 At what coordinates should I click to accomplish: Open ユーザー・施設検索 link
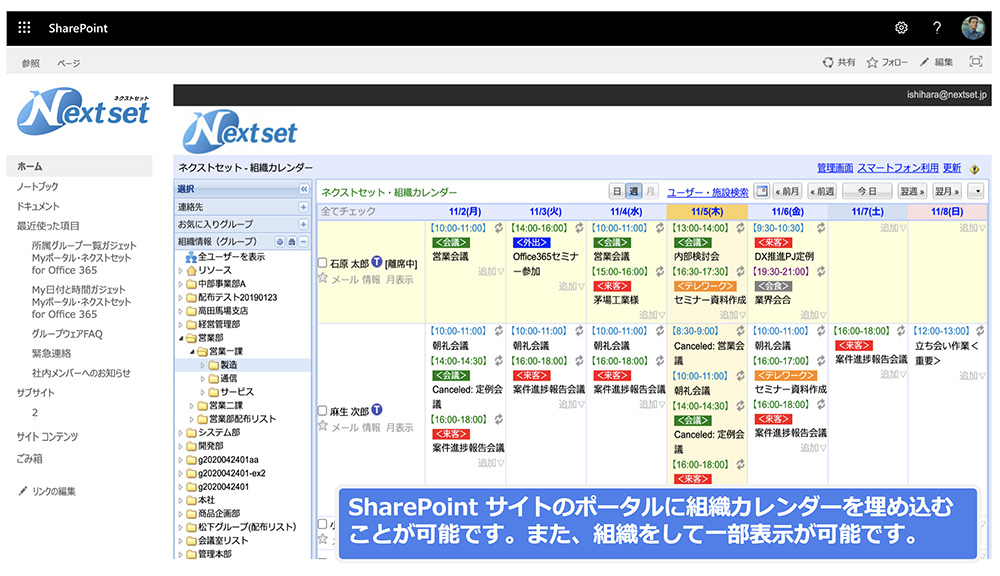click(707, 192)
